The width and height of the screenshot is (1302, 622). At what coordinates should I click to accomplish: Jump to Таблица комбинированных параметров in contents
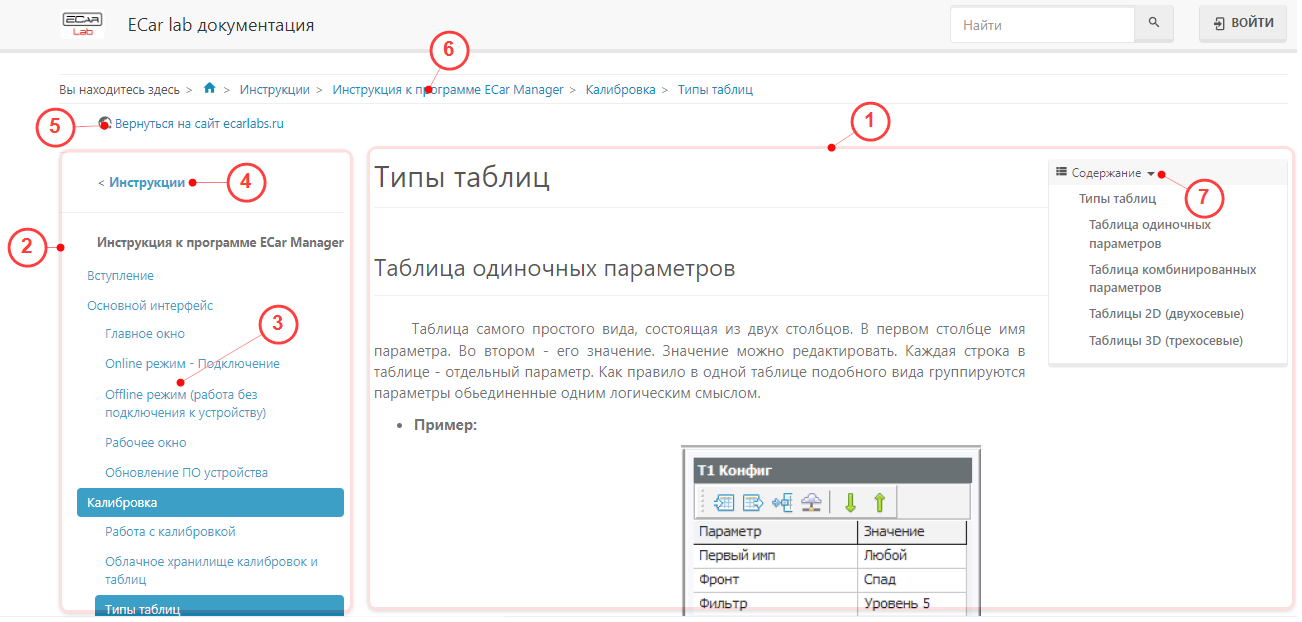click(x=1172, y=278)
